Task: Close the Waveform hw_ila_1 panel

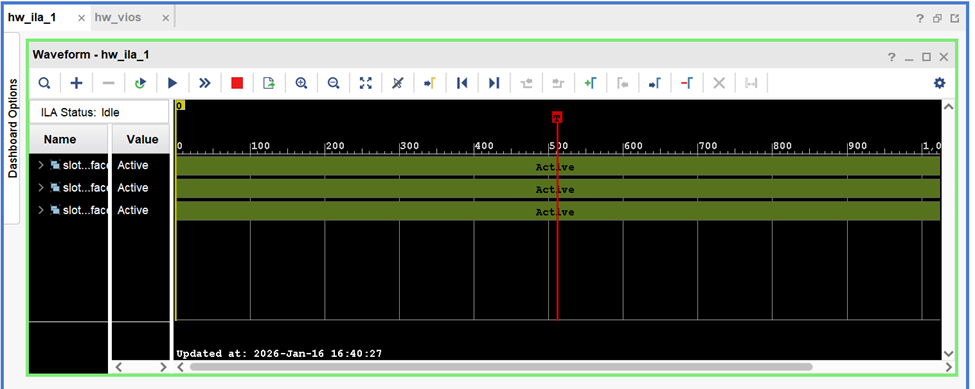Action: coord(944,57)
